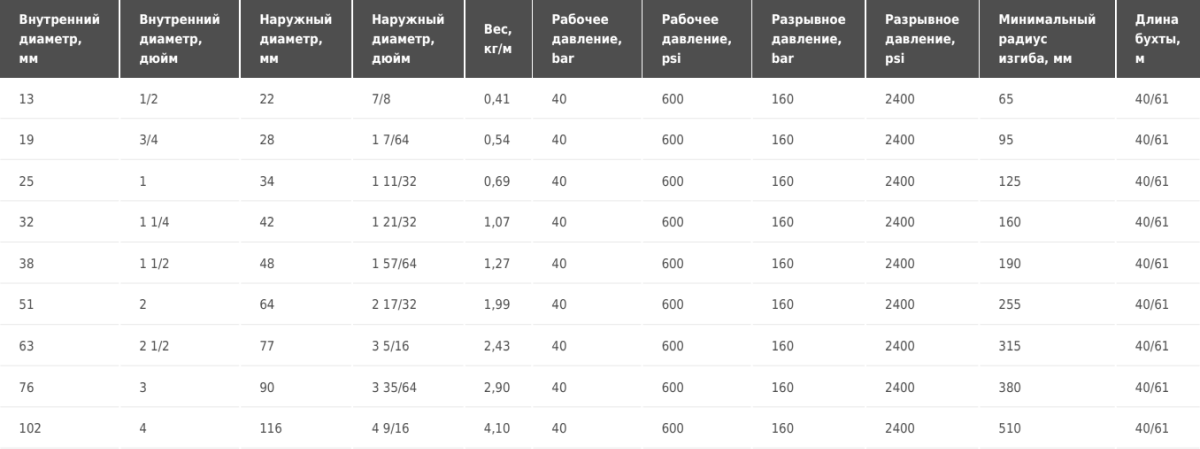This screenshot has width=1200, height=449.
Task: Click the outer diameter value 1 7/64
Action: coord(390,140)
